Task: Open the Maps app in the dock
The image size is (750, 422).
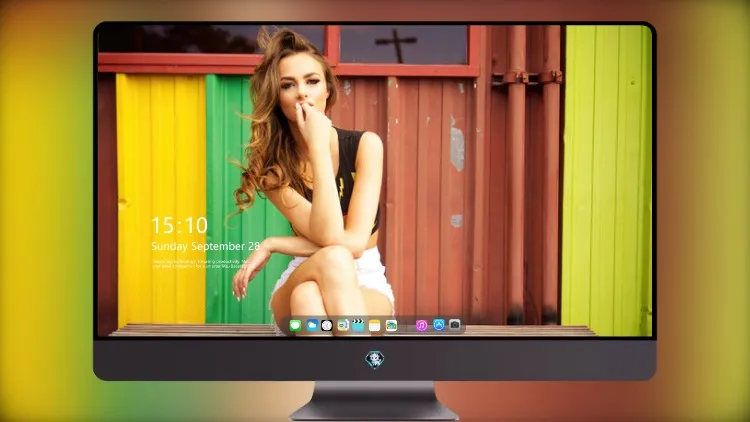Action: coord(343,325)
